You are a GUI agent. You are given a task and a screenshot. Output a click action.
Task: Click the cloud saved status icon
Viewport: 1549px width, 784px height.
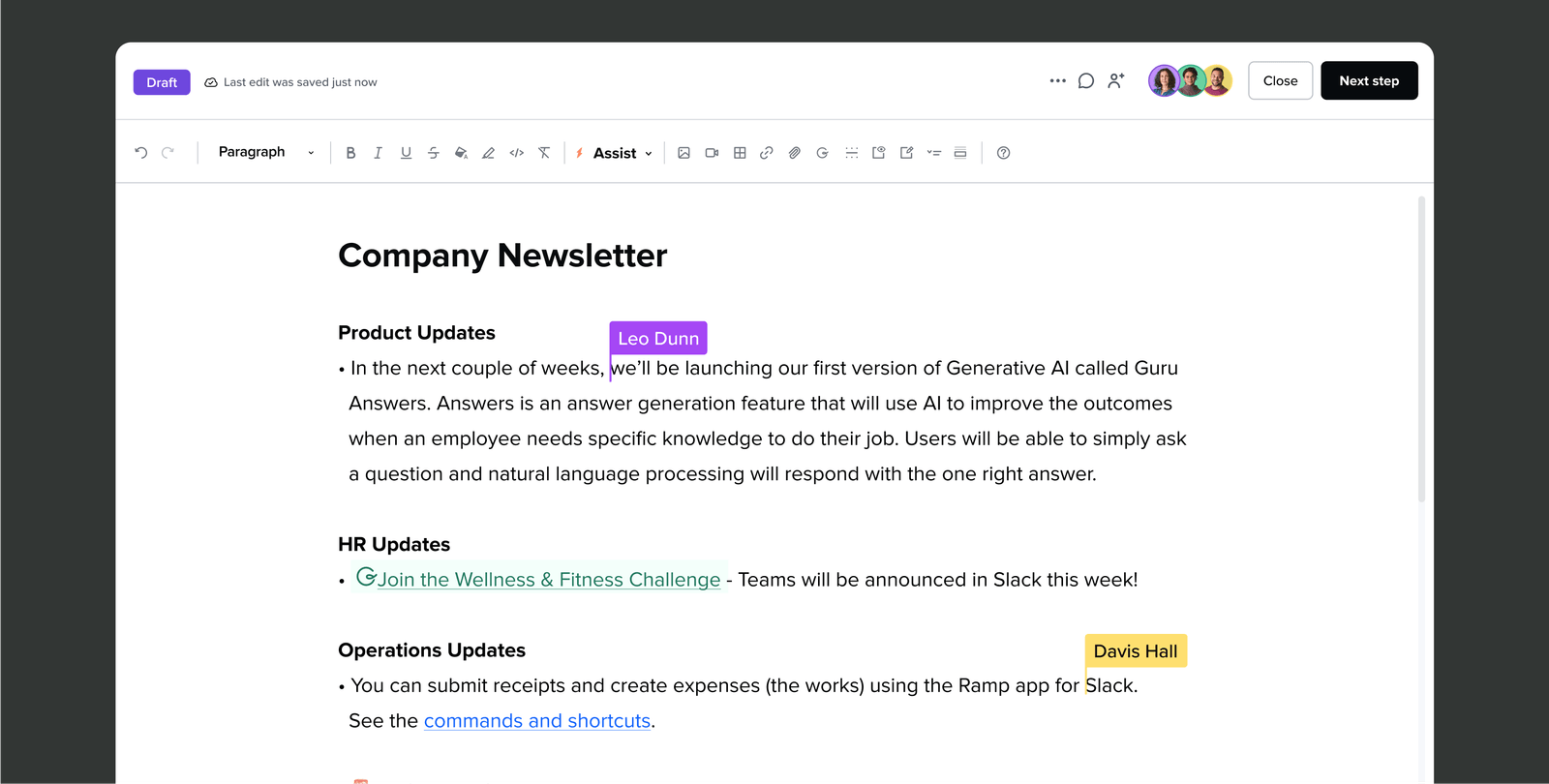click(211, 82)
